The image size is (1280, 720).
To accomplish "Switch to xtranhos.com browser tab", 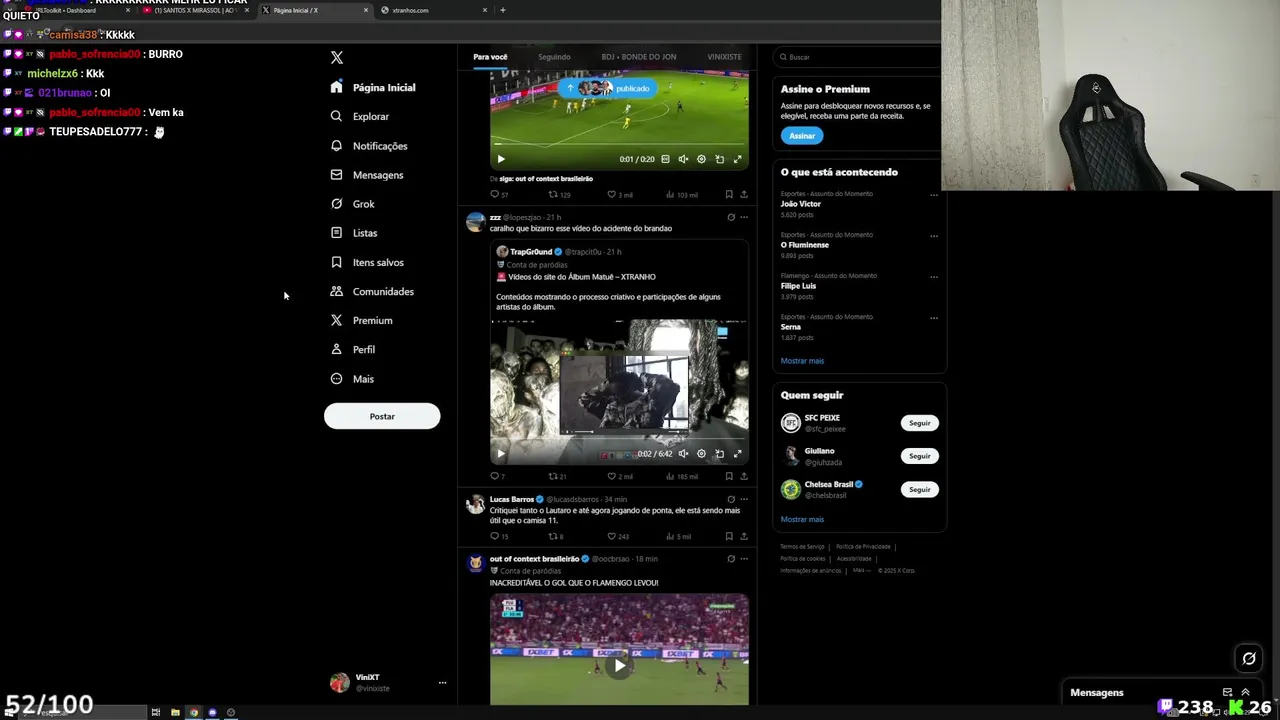I will 434,10.
